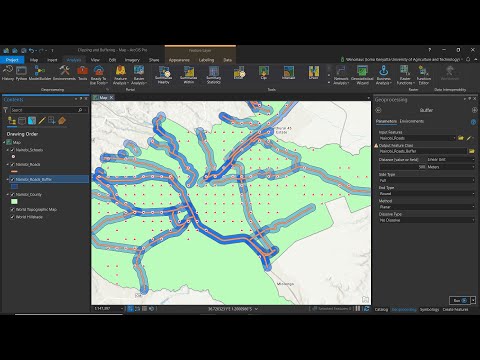Open the Environments tab in Buffer tool

pyautogui.click(x=412, y=121)
